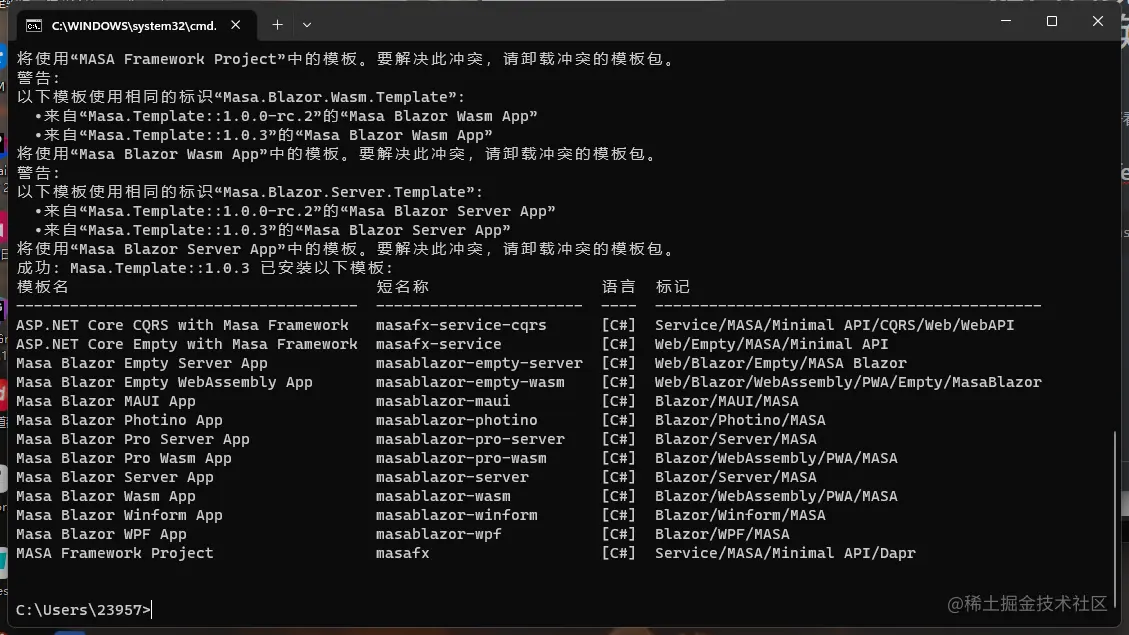Click the short name masafx-service
This screenshot has height=635, width=1129.
[438, 344]
